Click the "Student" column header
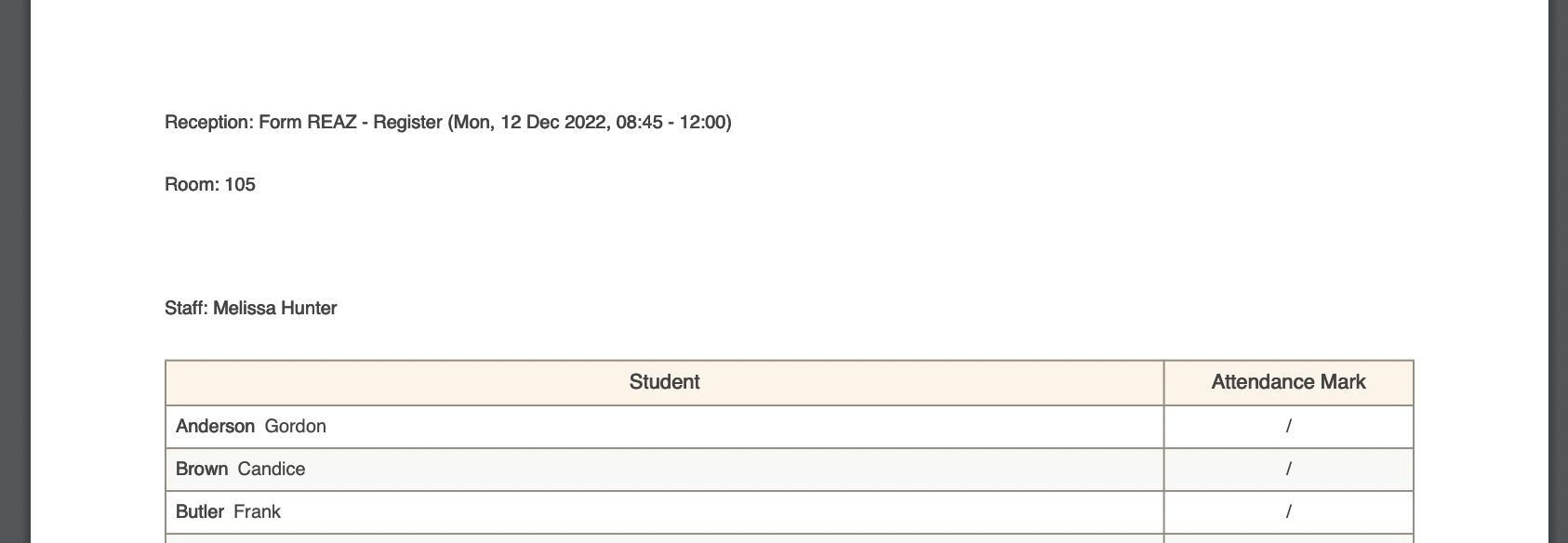This screenshot has width=1568, height=543. [664, 382]
